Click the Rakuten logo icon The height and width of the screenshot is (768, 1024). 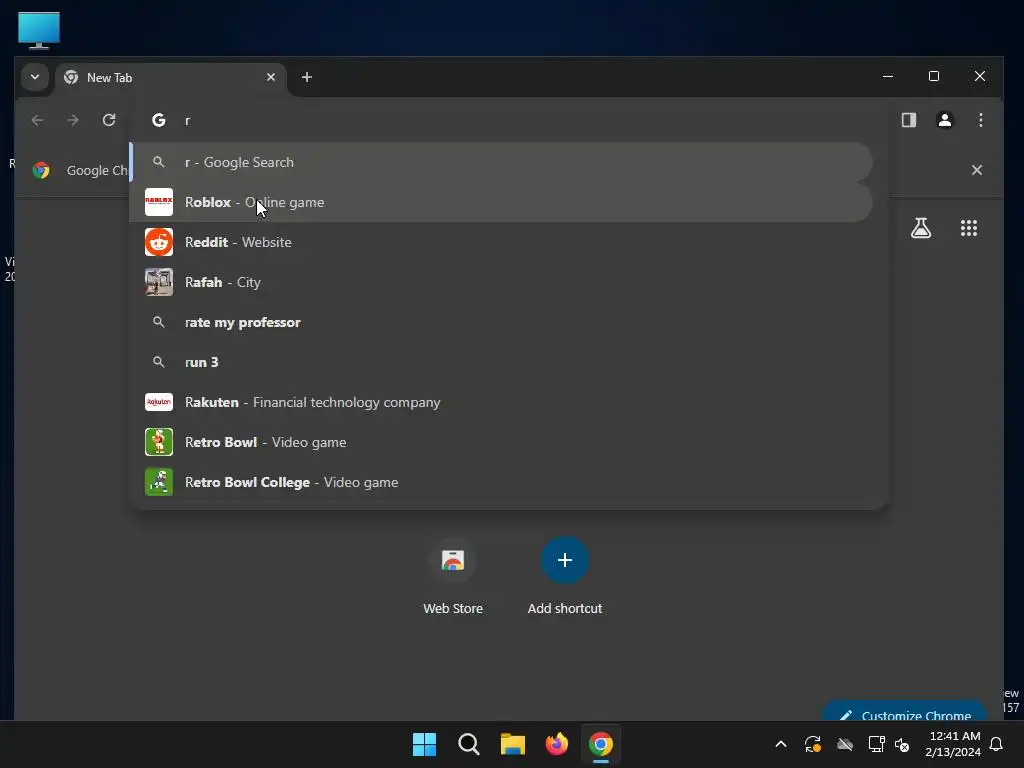click(x=159, y=402)
